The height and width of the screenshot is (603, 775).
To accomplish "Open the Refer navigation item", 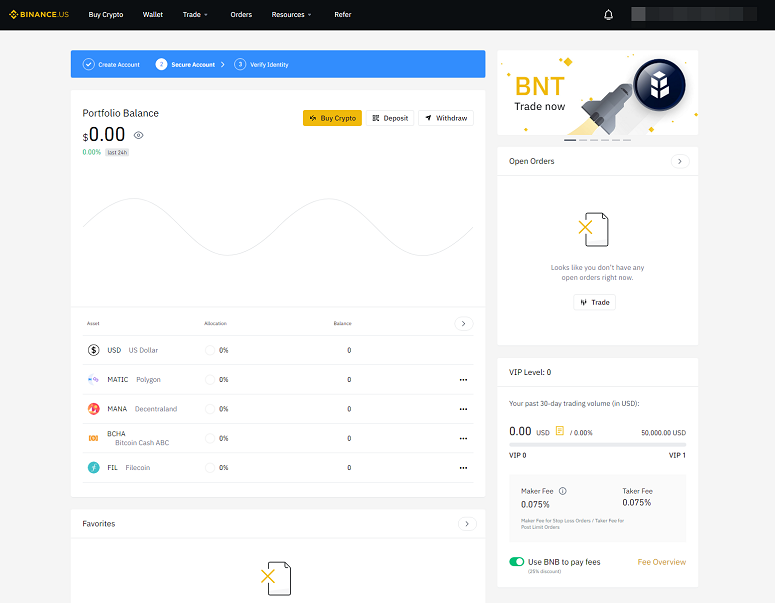I will click(343, 14).
